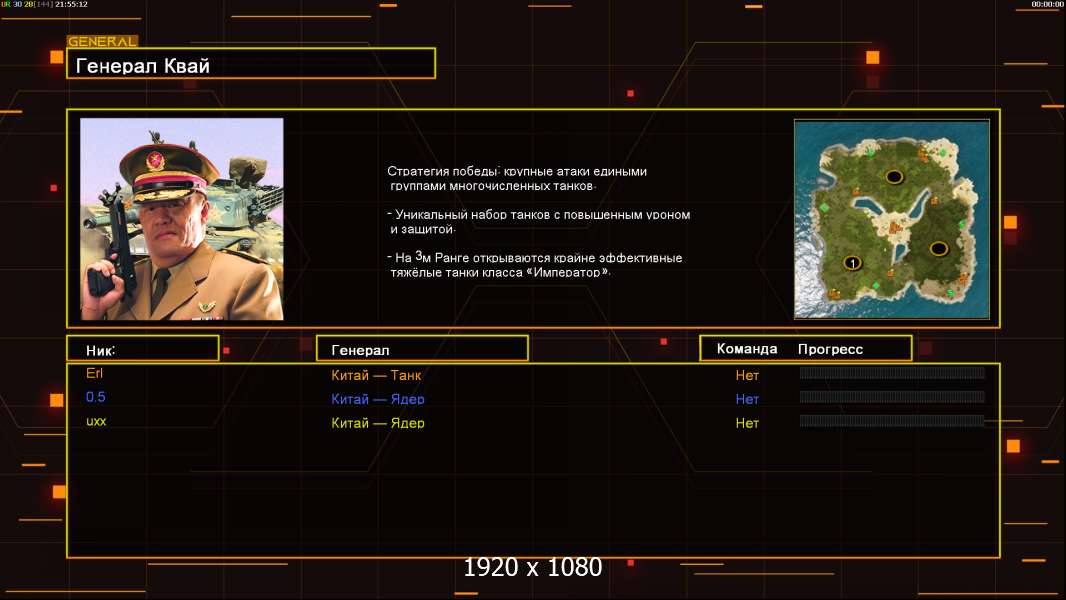Click uxx's loading progress bar
This screenshot has height=600, width=1066.
pos(892,421)
